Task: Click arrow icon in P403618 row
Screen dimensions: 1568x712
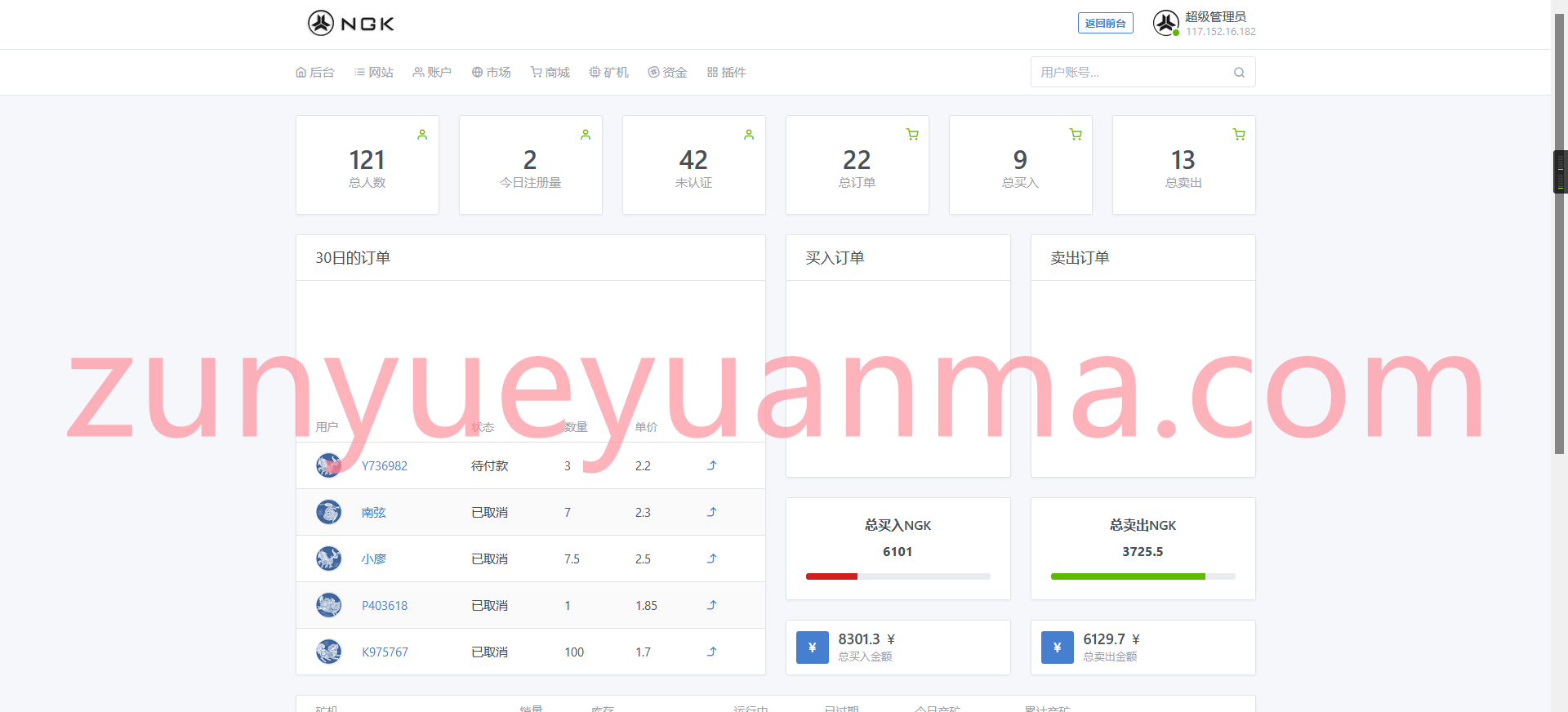Action: 711,605
